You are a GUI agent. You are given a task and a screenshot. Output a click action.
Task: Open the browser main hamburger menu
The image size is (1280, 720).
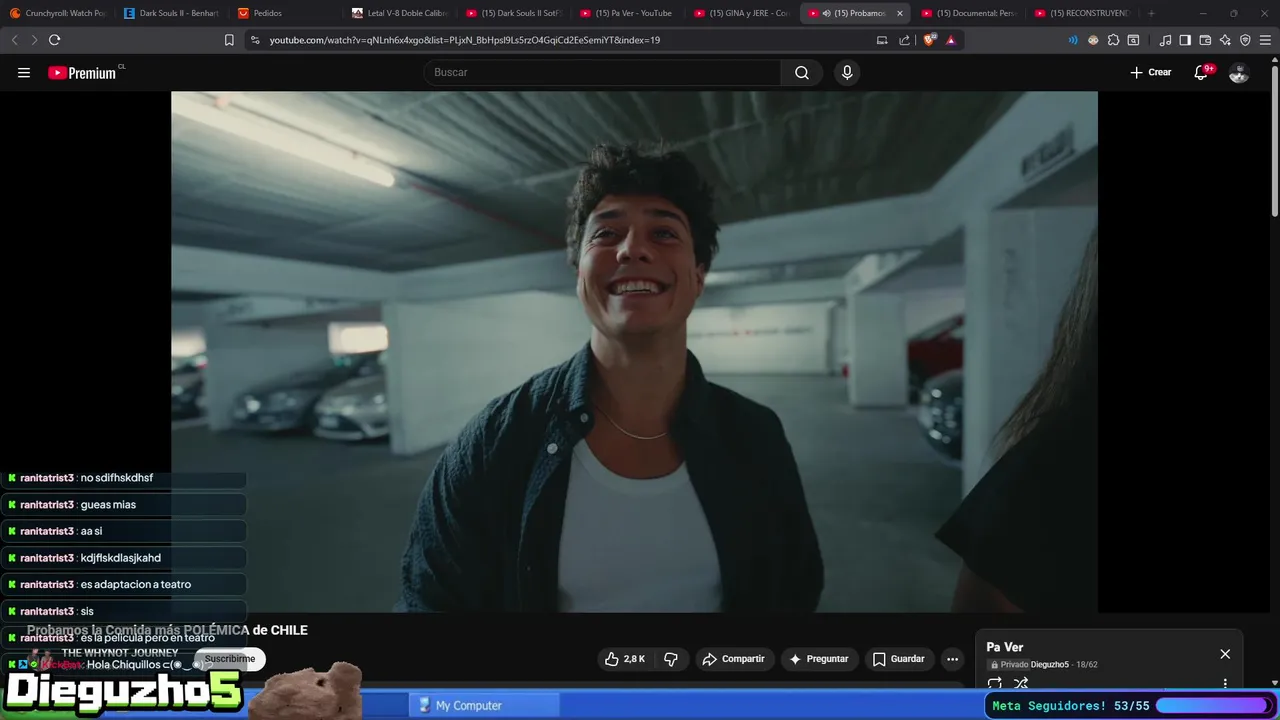click(1266, 40)
